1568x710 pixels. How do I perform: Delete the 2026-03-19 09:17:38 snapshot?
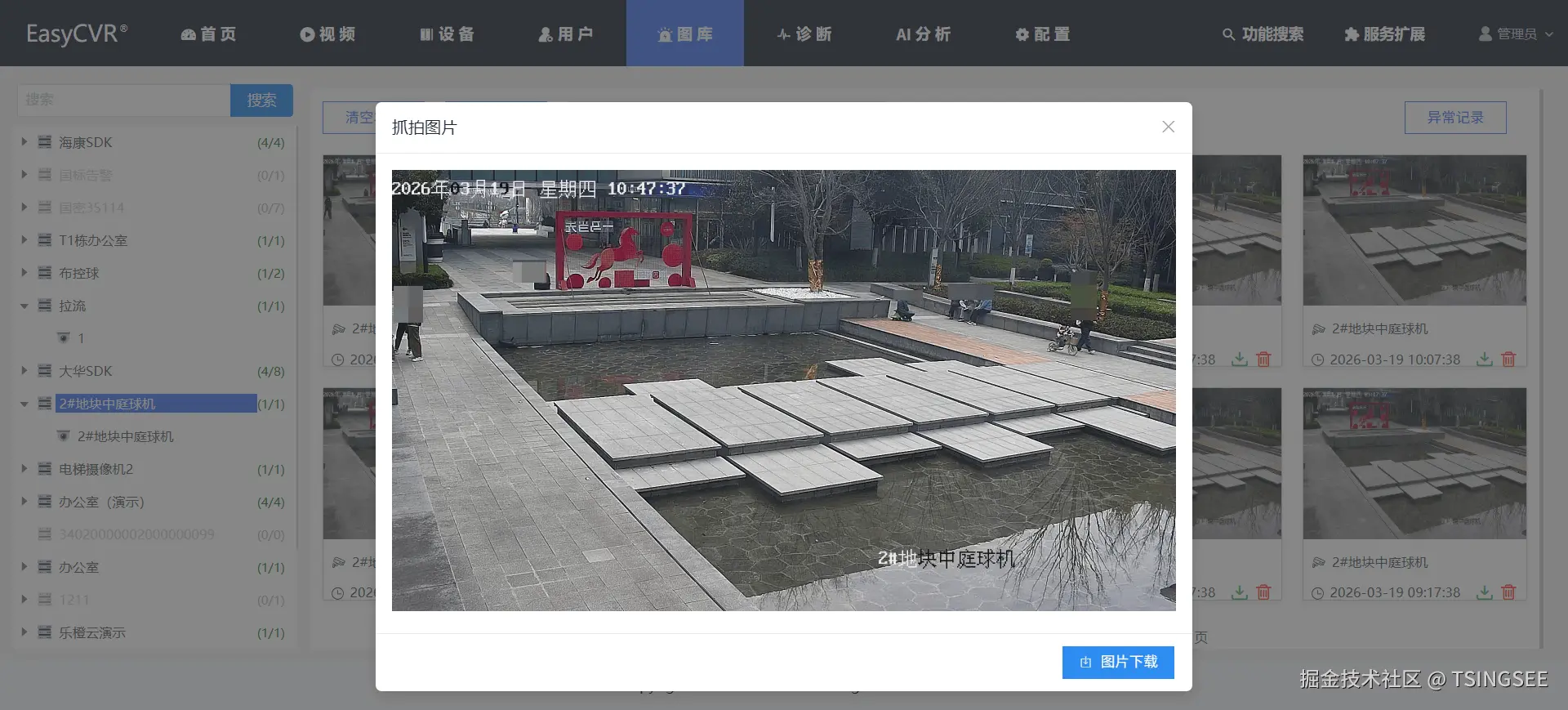tap(1508, 592)
